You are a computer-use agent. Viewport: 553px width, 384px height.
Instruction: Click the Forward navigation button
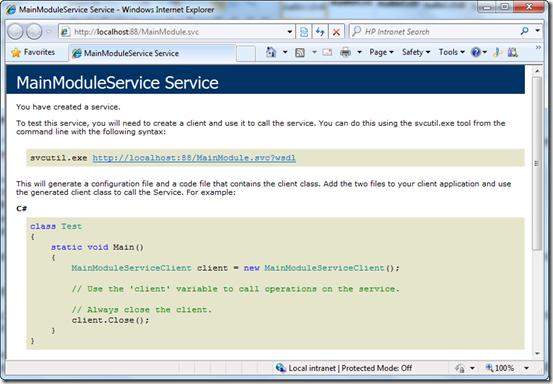34,32
